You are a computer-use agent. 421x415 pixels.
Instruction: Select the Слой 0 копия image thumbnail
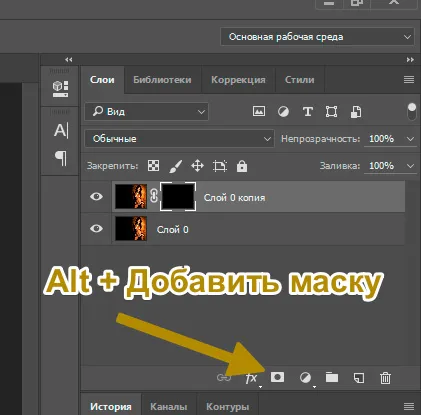(131, 197)
